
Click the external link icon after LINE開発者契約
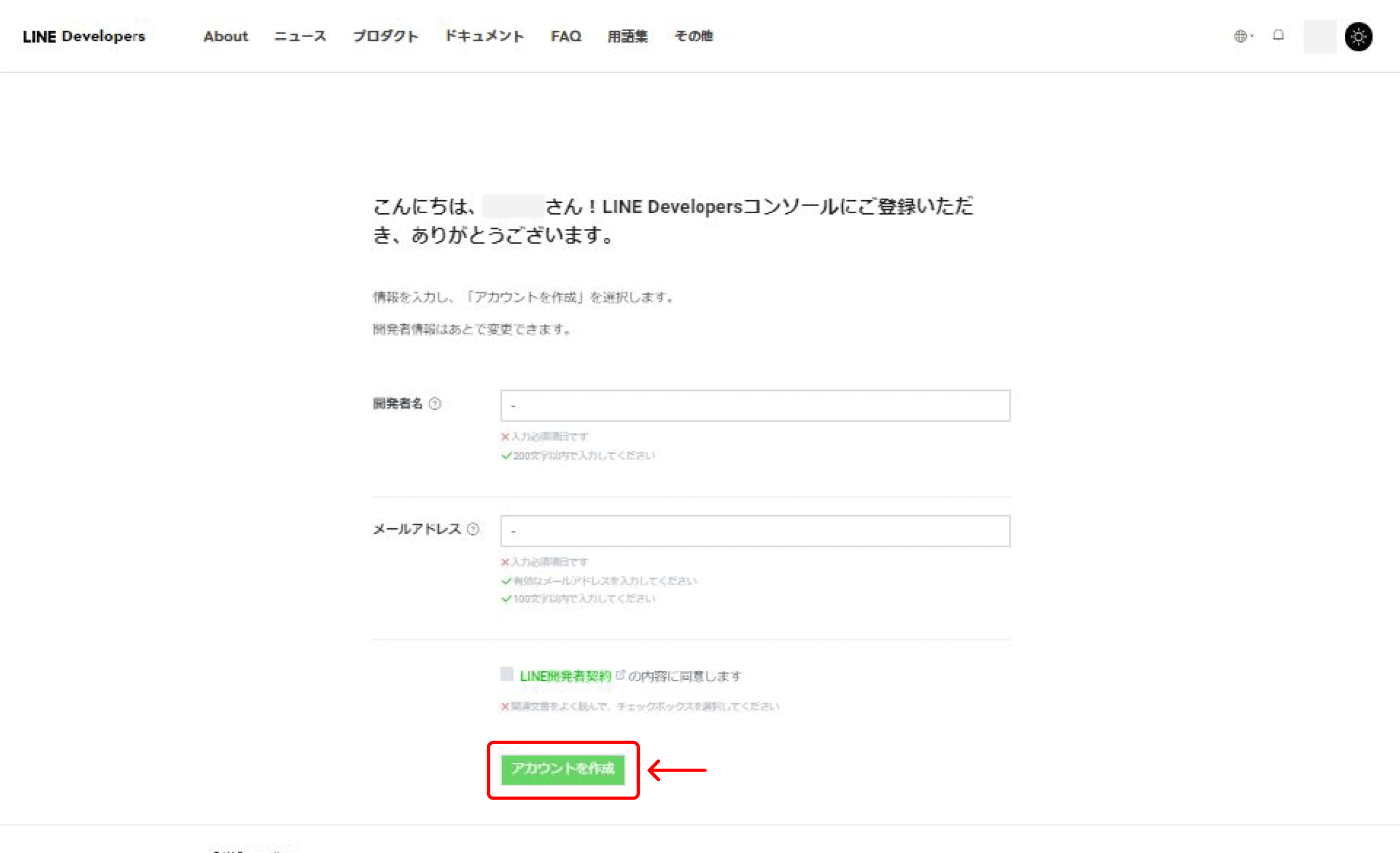[620, 675]
